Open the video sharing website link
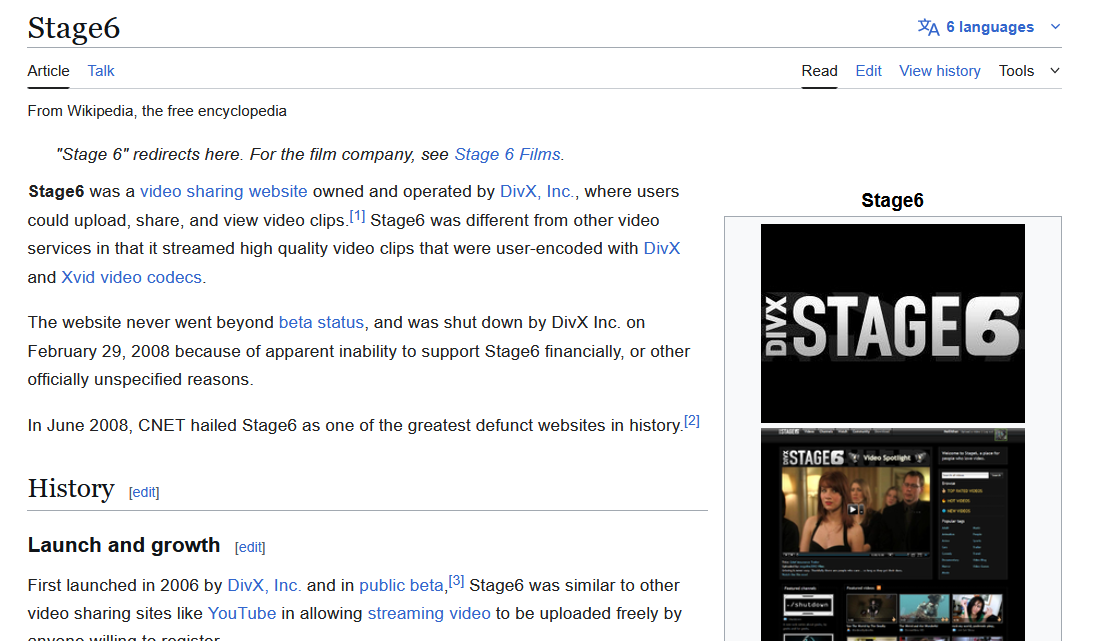1110x641 pixels. [224, 191]
